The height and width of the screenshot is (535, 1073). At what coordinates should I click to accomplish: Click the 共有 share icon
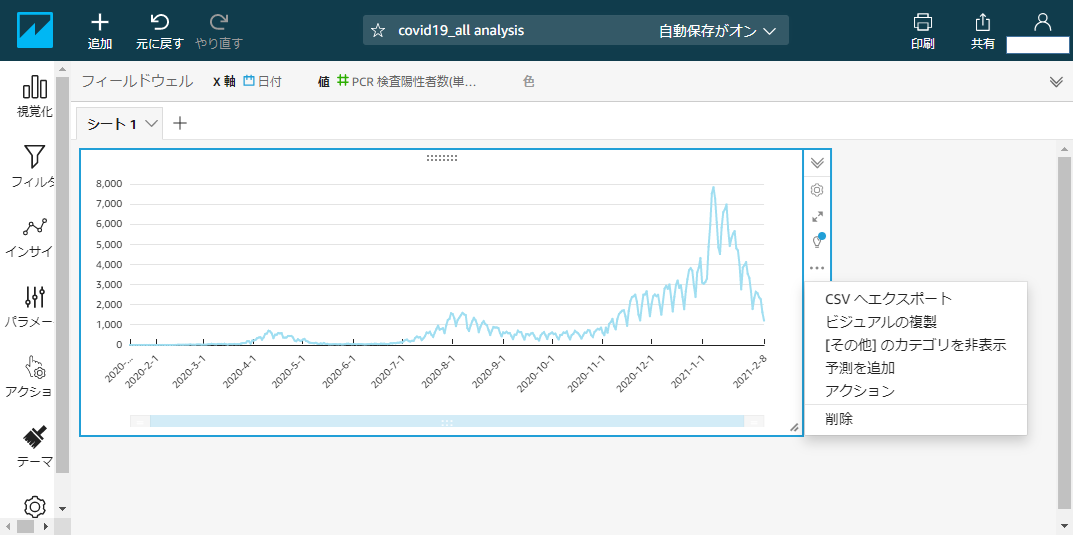pos(983,23)
